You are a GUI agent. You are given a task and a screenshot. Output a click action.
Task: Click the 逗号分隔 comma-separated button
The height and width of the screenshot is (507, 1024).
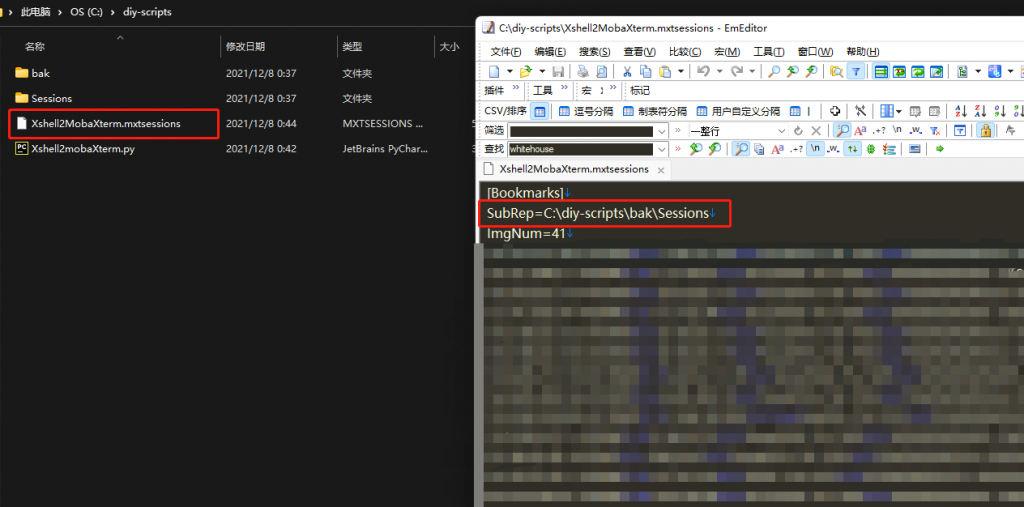click(586, 111)
